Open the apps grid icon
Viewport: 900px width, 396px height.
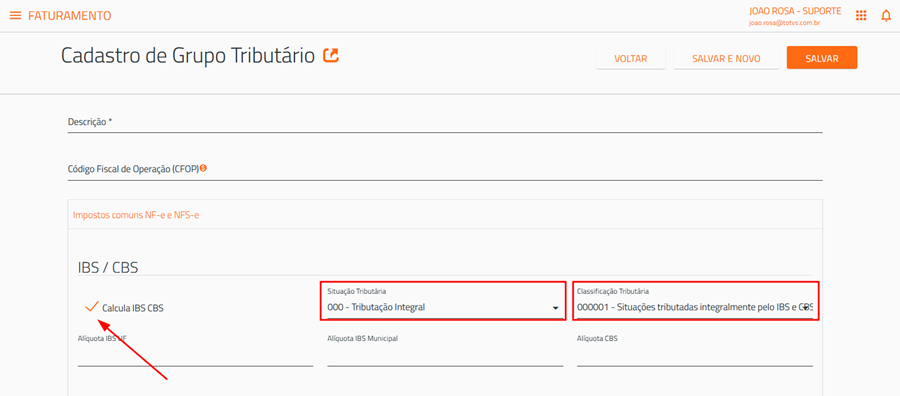click(x=861, y=15)
